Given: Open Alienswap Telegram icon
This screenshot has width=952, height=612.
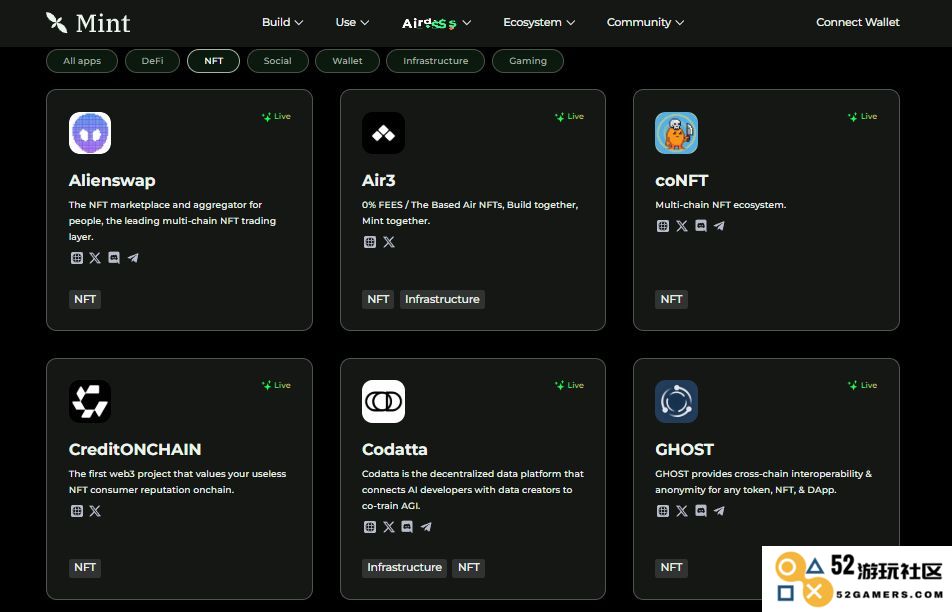Looking at the screenshot, I should point(133,258).
